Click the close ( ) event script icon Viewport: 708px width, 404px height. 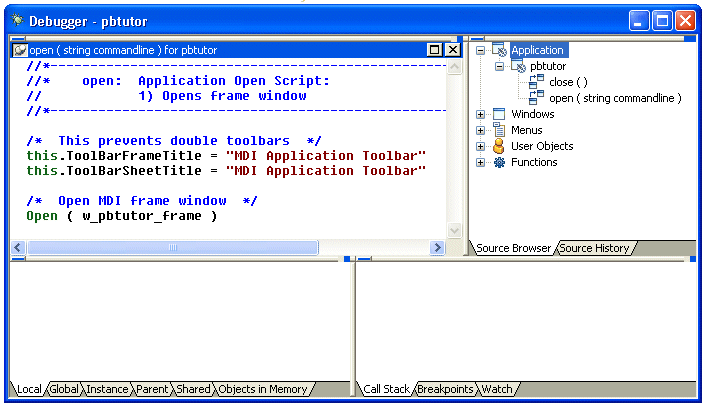coord(536,82)
